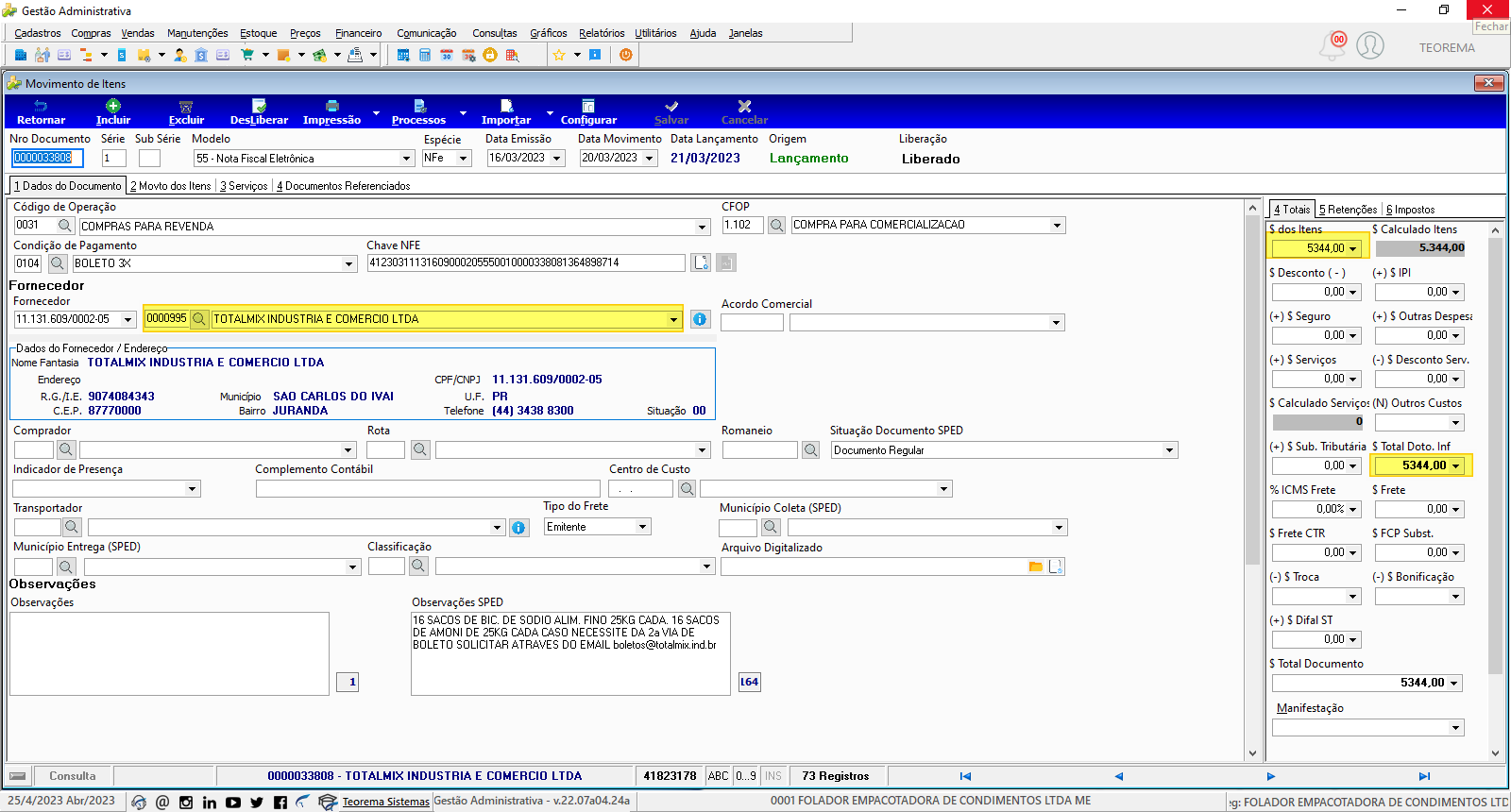Open the Impressão printer tool
The height and width of the screenshot is (812, 1511).
(x=331, y=112)
